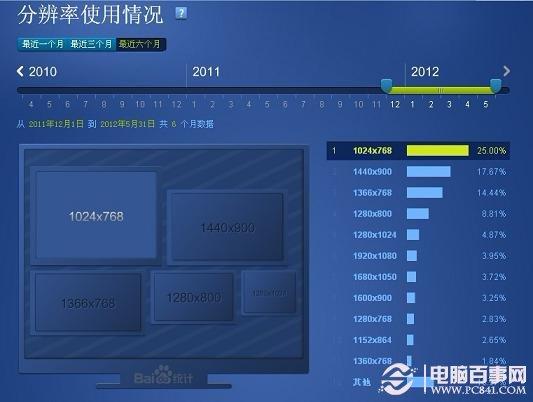Select the 1440x900 row in ranking list

[x=418, y=172]
